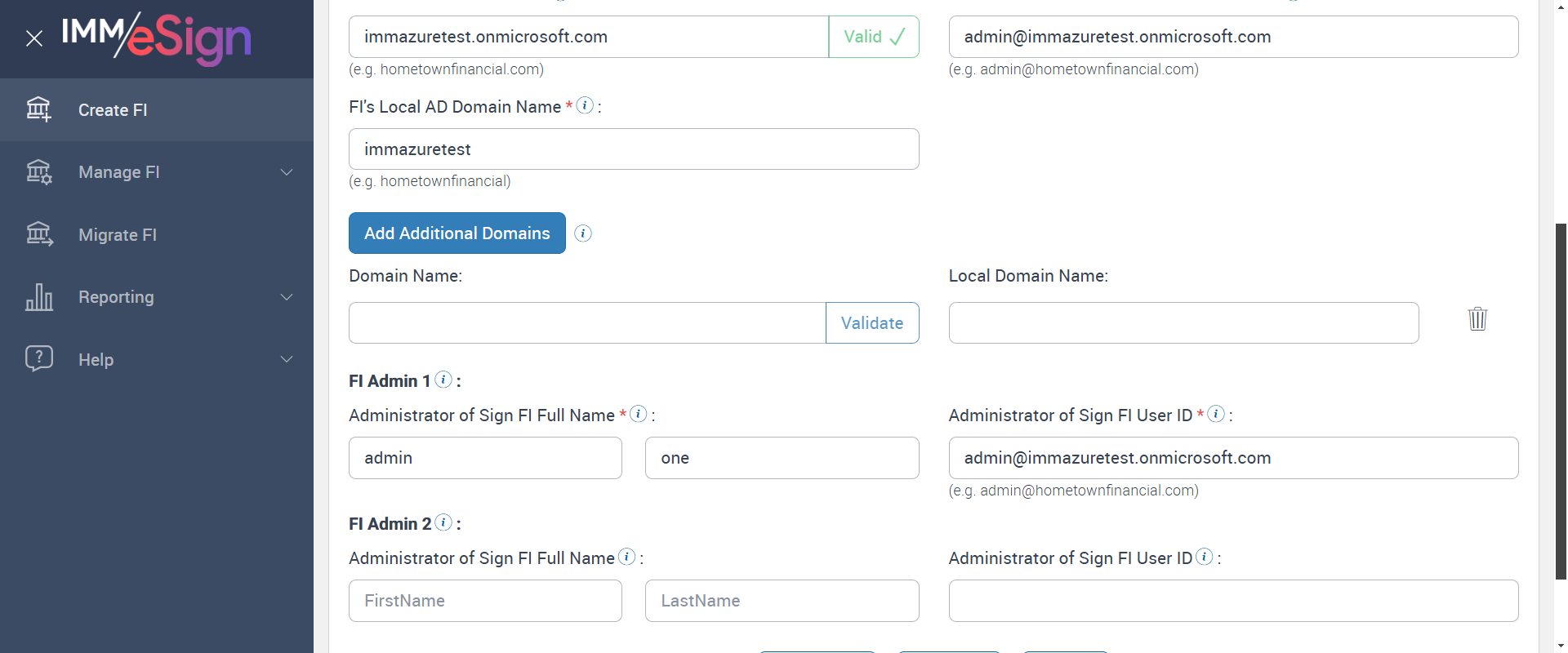Screen dimensions: 1568x653
Task: Click info icon beside FI Admin 1
Action: point(443,380)
